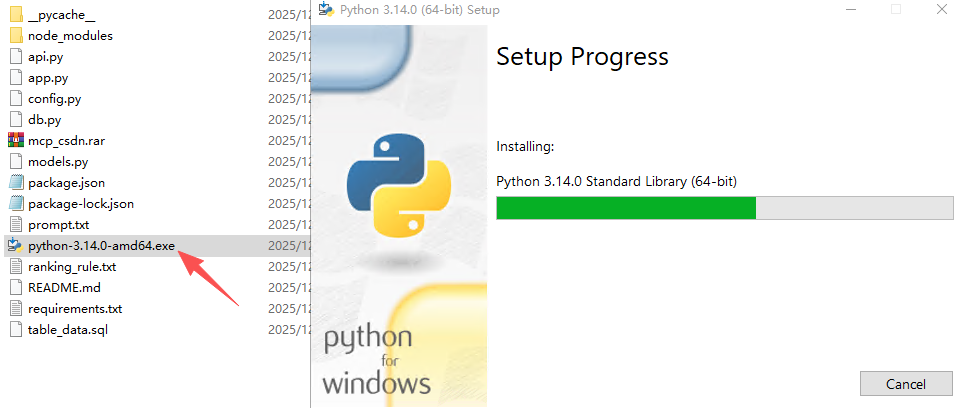Select requirements.txt in the list
This screenshot has width=964, height=408.
click(75, 309)
